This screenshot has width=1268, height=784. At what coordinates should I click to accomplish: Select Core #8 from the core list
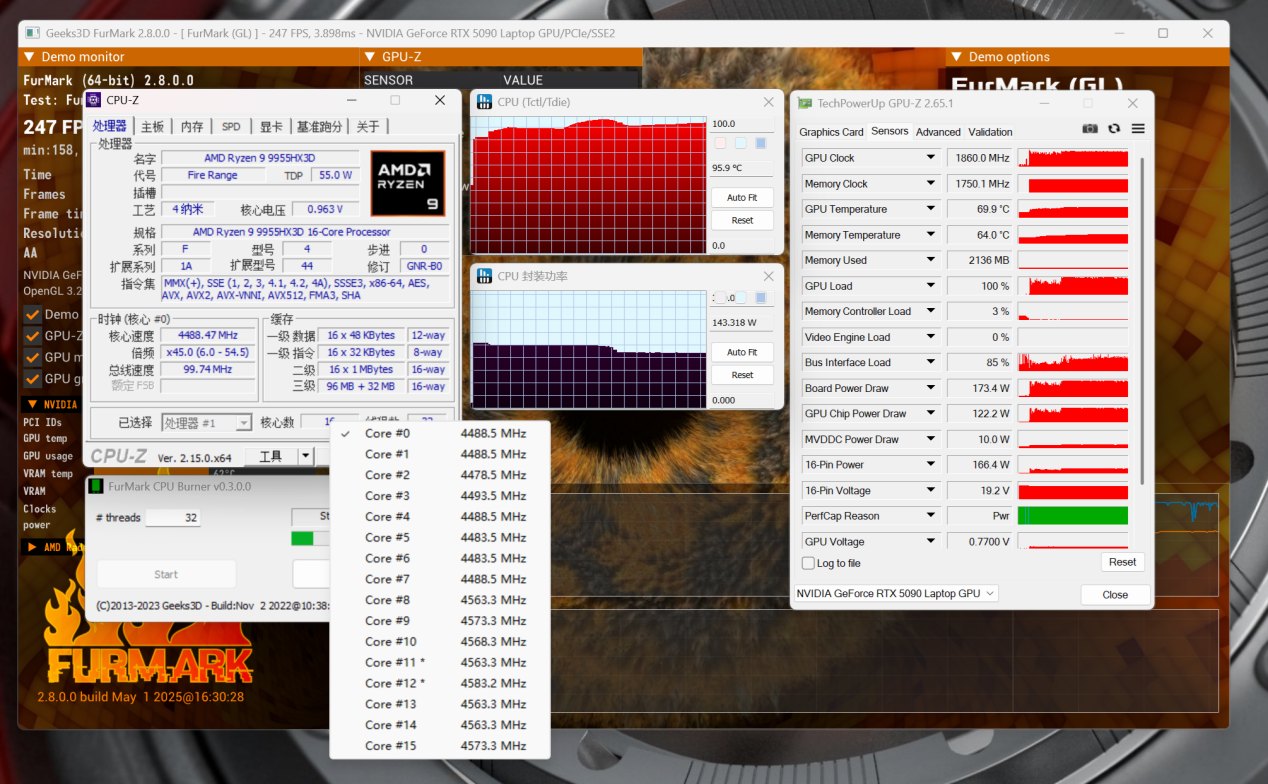coord(387,600)
